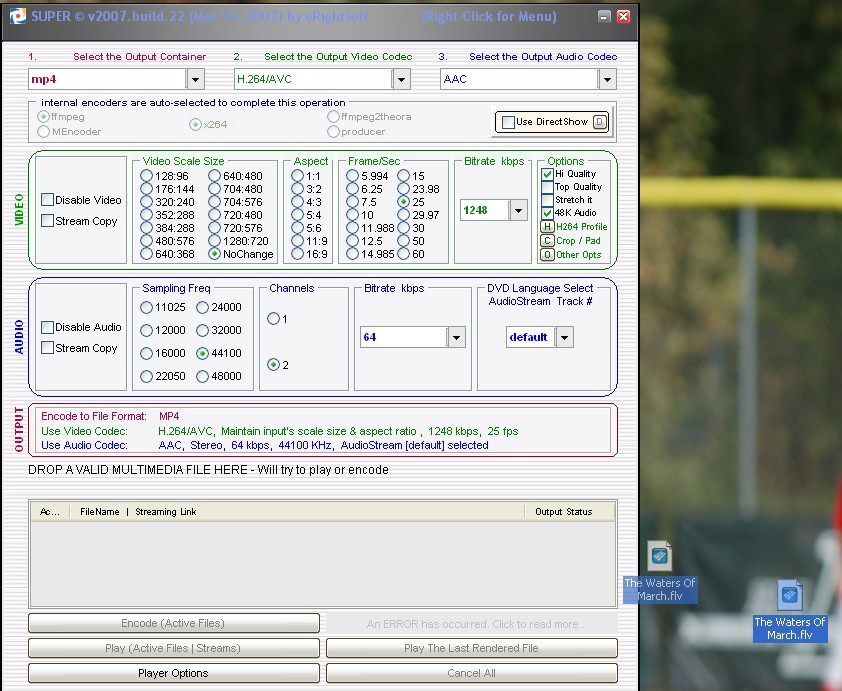Uncheck the Hi Quality option
842x691 pixels.
click(547, 174)
